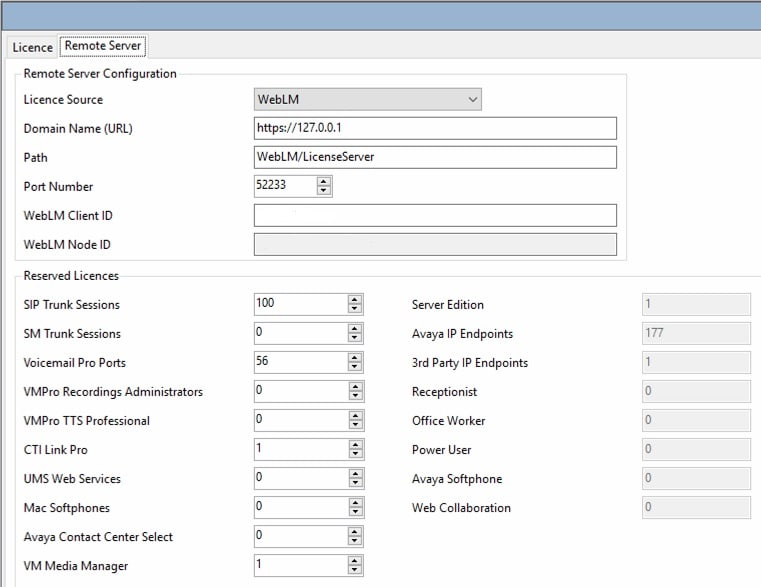Click the Avaya IP Endpoints label
Image resolution: width=761 pixels, height=587 pixels.
pyautogui.click(x=462, y=334)
